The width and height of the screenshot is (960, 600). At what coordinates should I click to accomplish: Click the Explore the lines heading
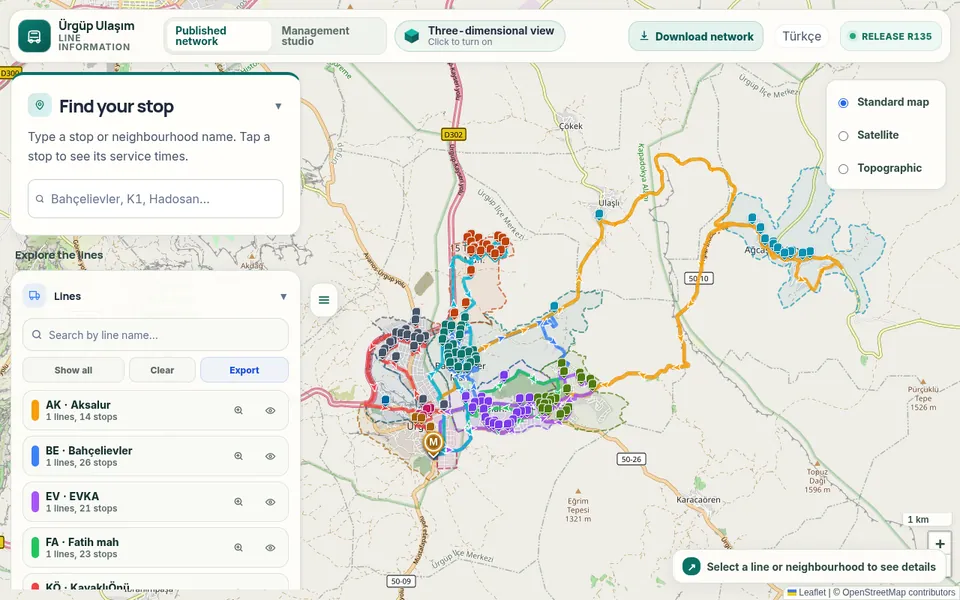(59, 255)
